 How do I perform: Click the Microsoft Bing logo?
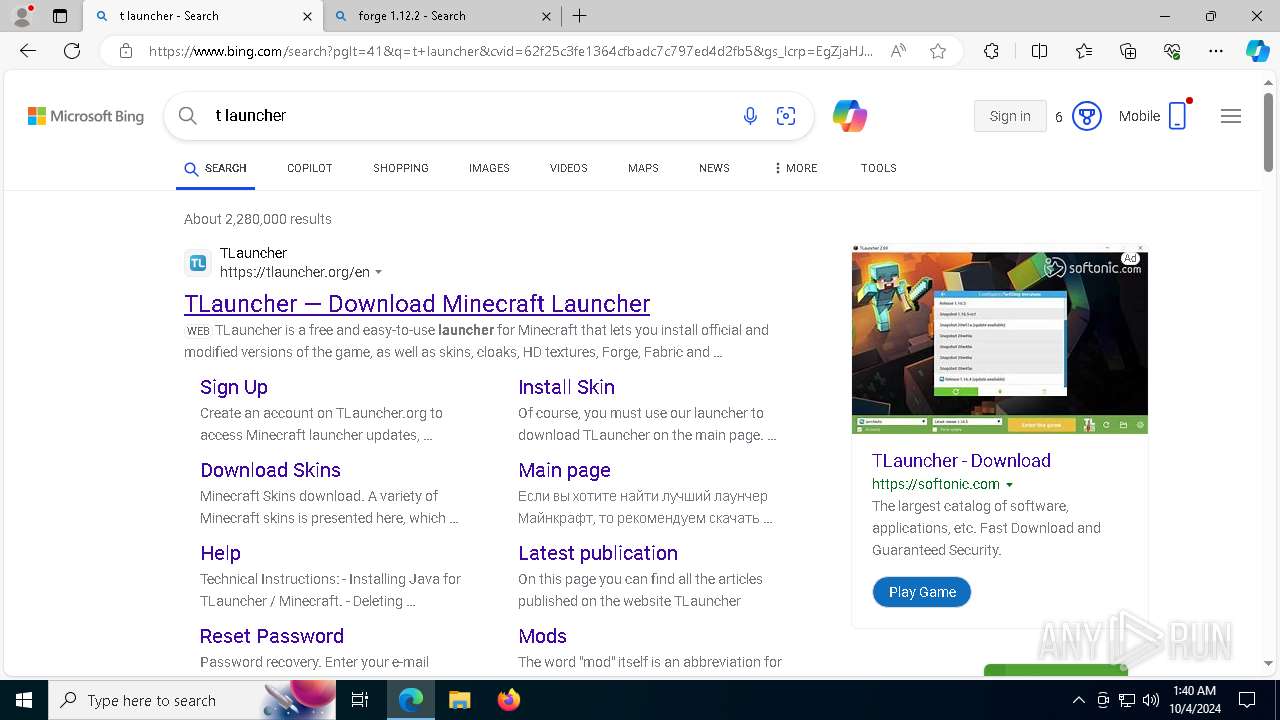[86, 116]
